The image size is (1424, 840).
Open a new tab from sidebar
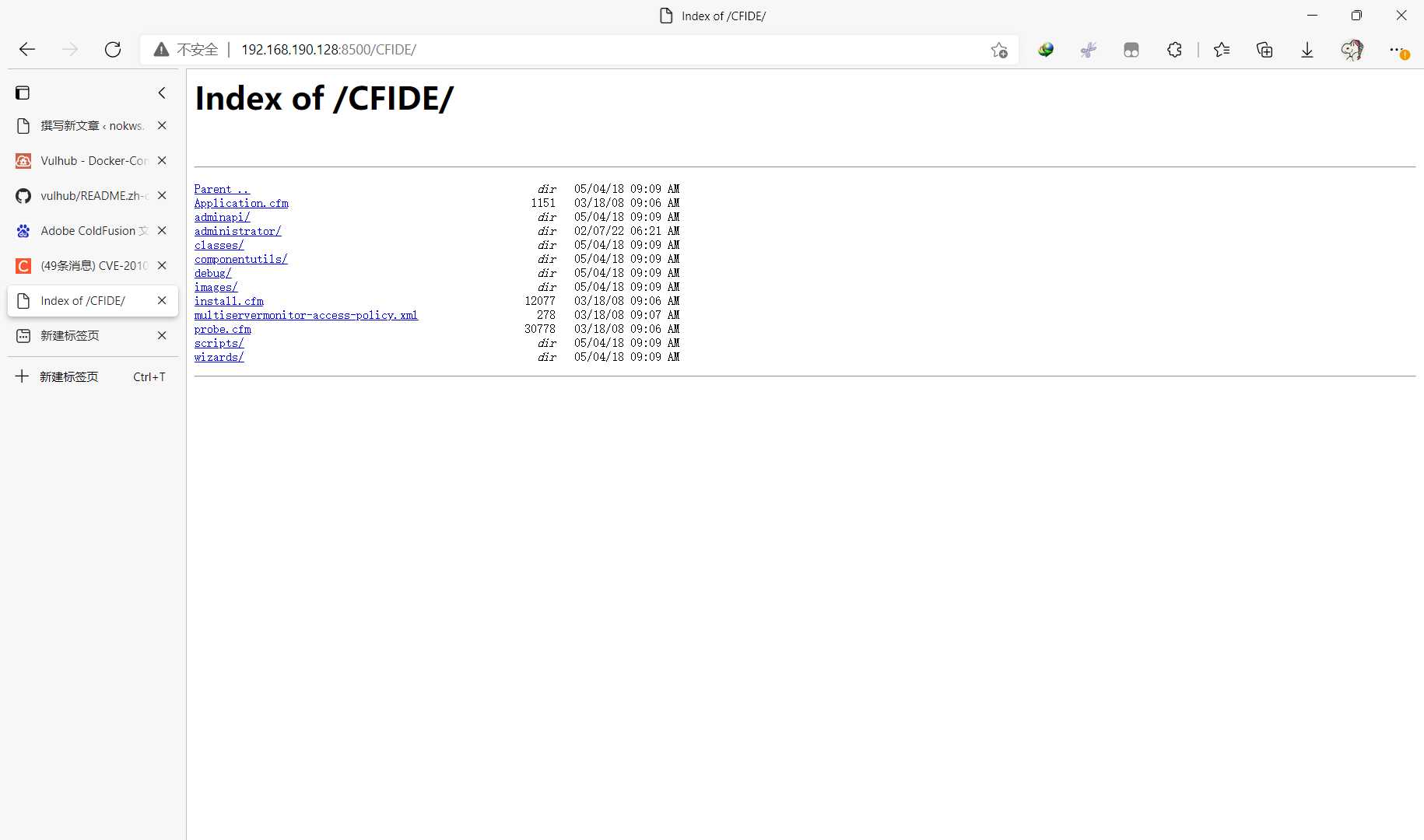tap(68, 377)
